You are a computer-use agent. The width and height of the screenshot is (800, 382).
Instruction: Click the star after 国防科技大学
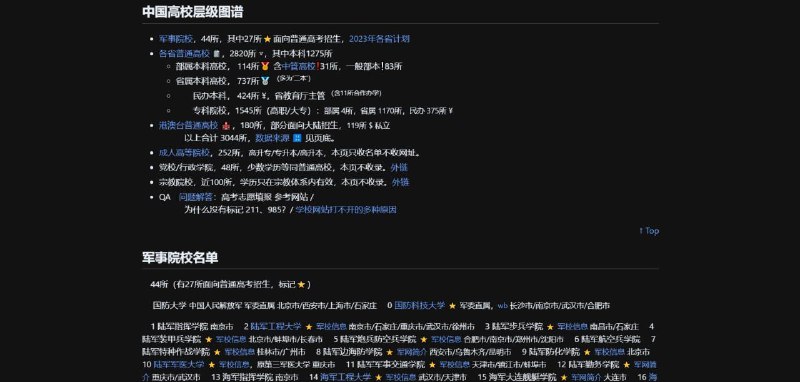(x=452, y=306)
